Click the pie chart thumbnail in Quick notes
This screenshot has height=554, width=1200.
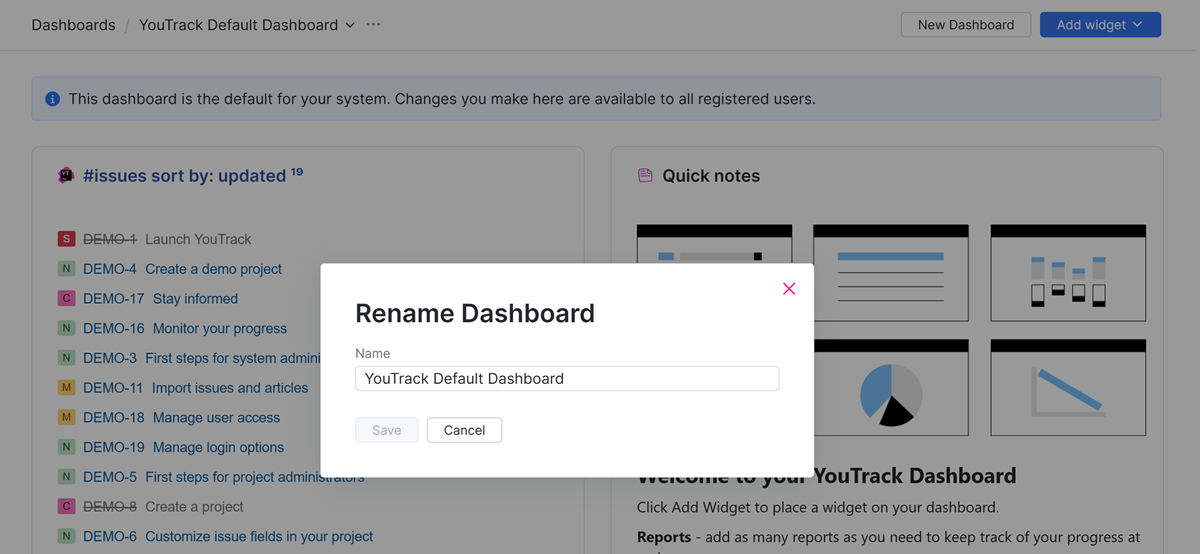click(890, 388)
